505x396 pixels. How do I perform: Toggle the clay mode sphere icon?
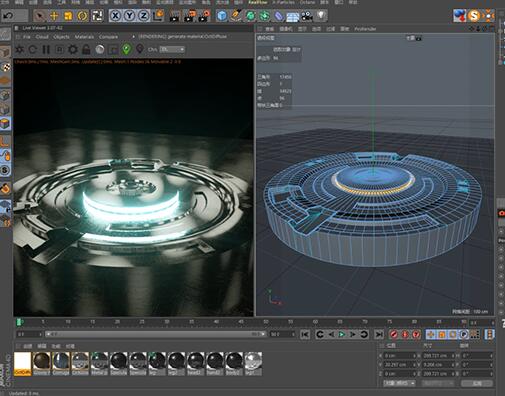[99, 50]
